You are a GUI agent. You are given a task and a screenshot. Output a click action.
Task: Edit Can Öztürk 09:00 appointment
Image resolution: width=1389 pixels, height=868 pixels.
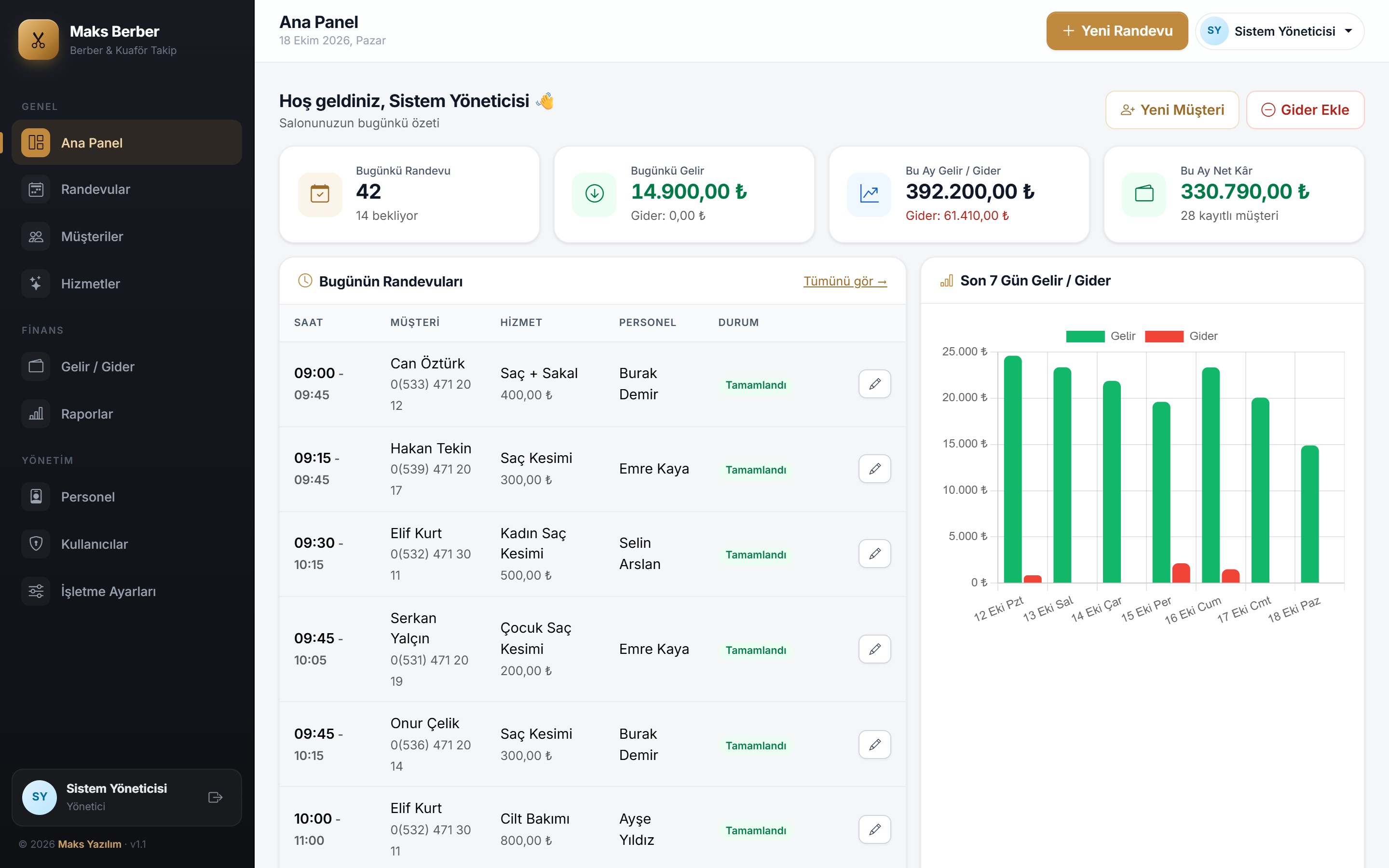875,384
